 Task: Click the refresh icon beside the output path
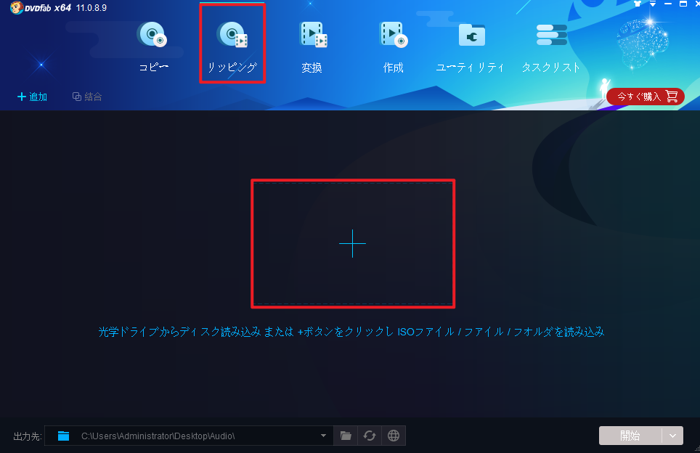click(x=369, y=436)
